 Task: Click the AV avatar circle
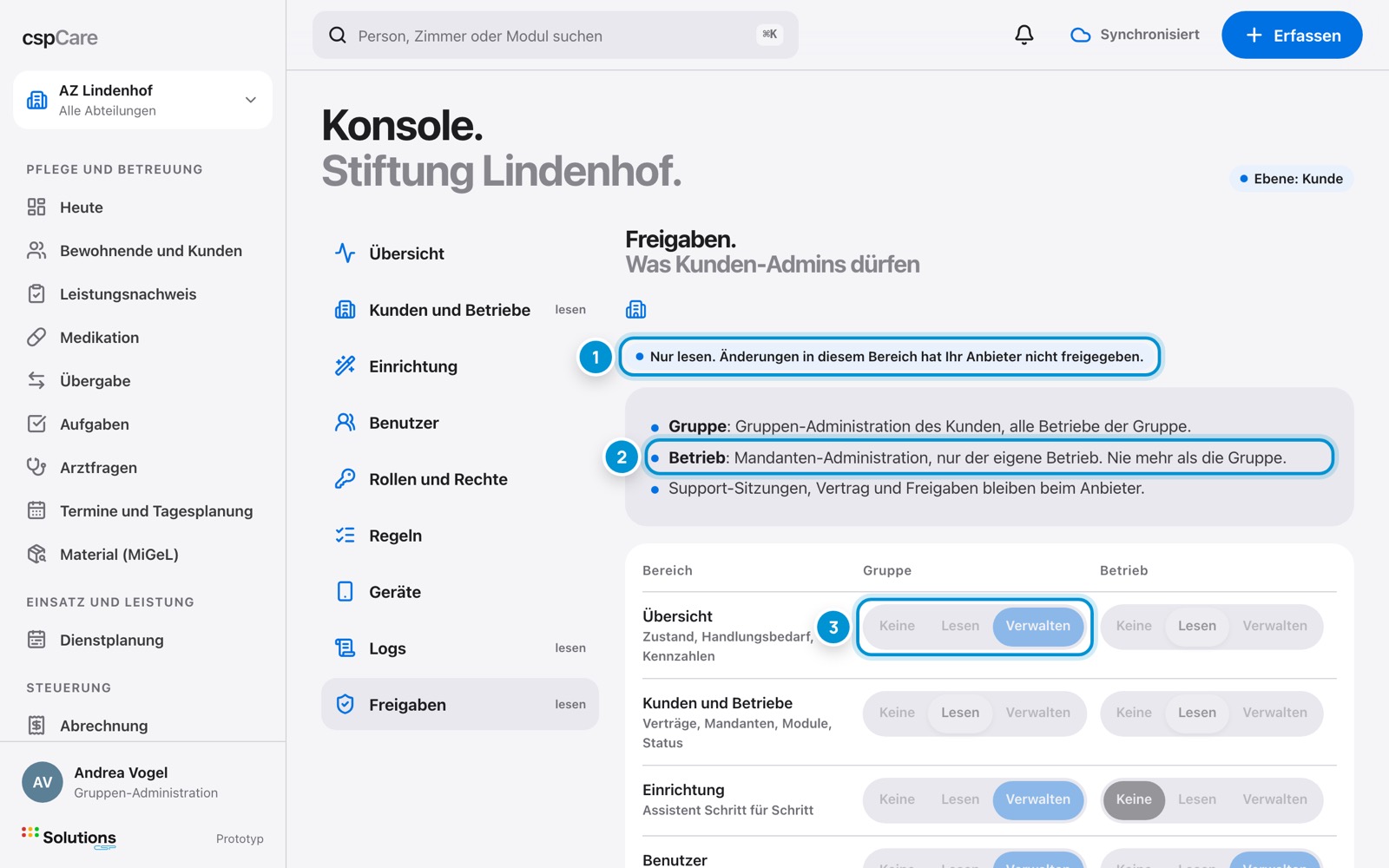pyautogui.click(x=43, y=782)
